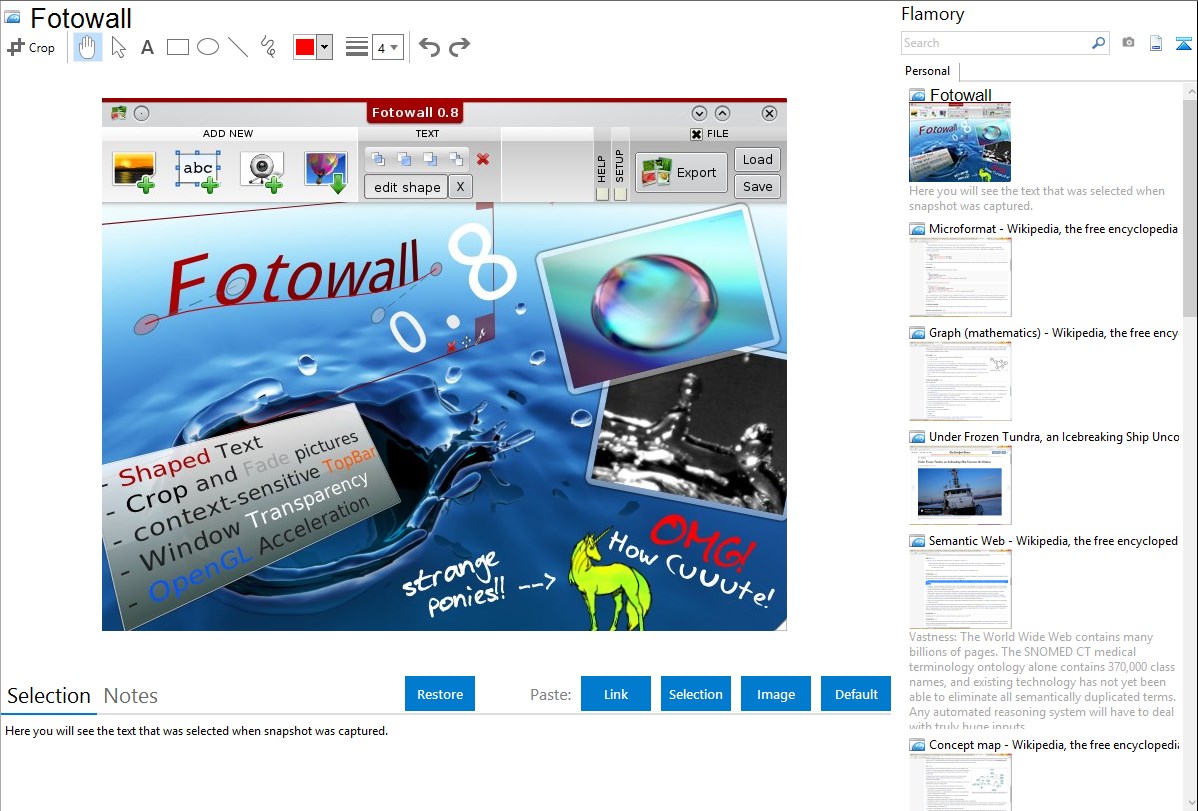Click the sidebar scrollbar up arrow
Viewport: 1198px width, 811px height.
point(1190,92)
